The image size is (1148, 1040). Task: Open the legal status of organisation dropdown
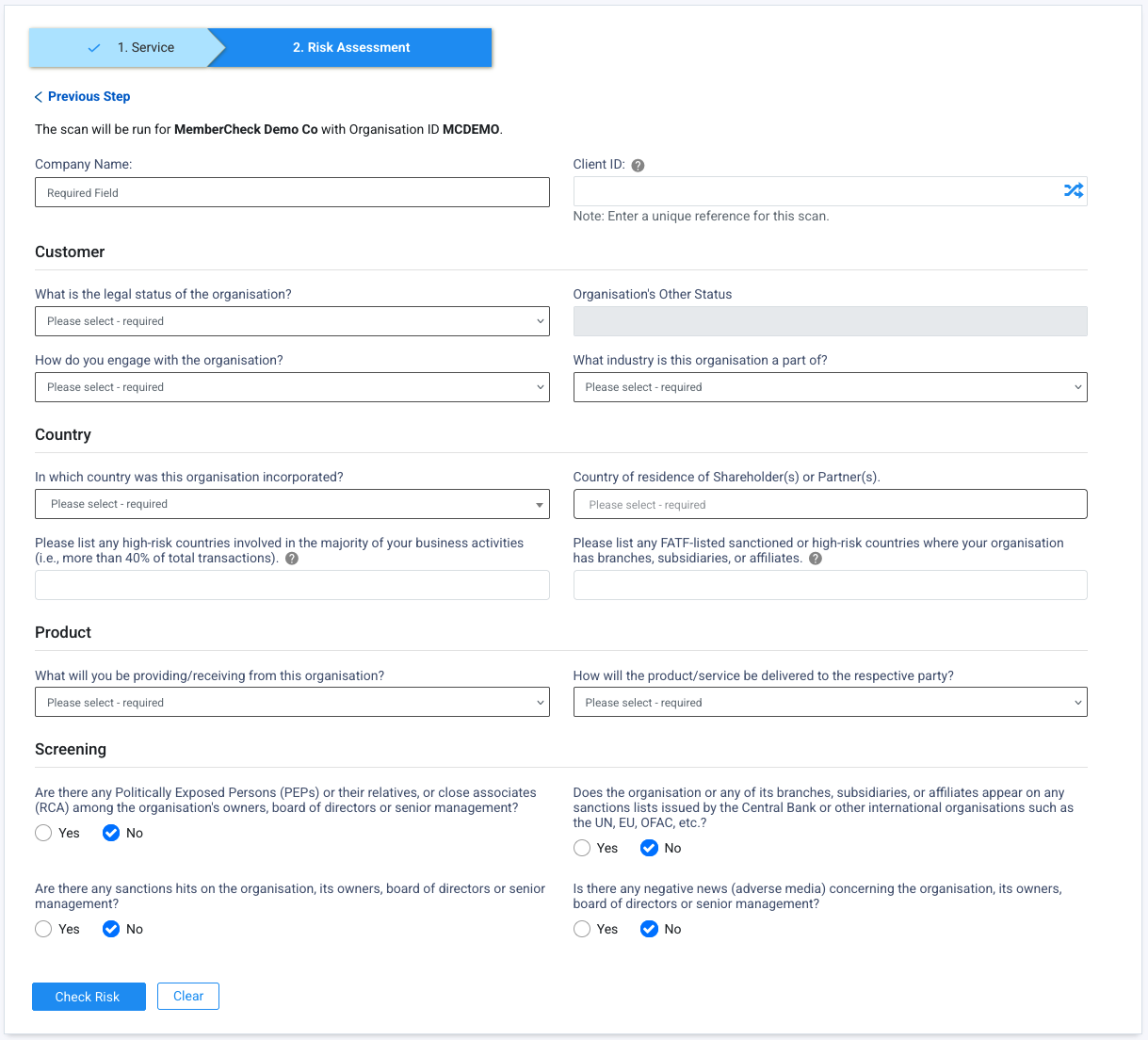tap(292, 321)
